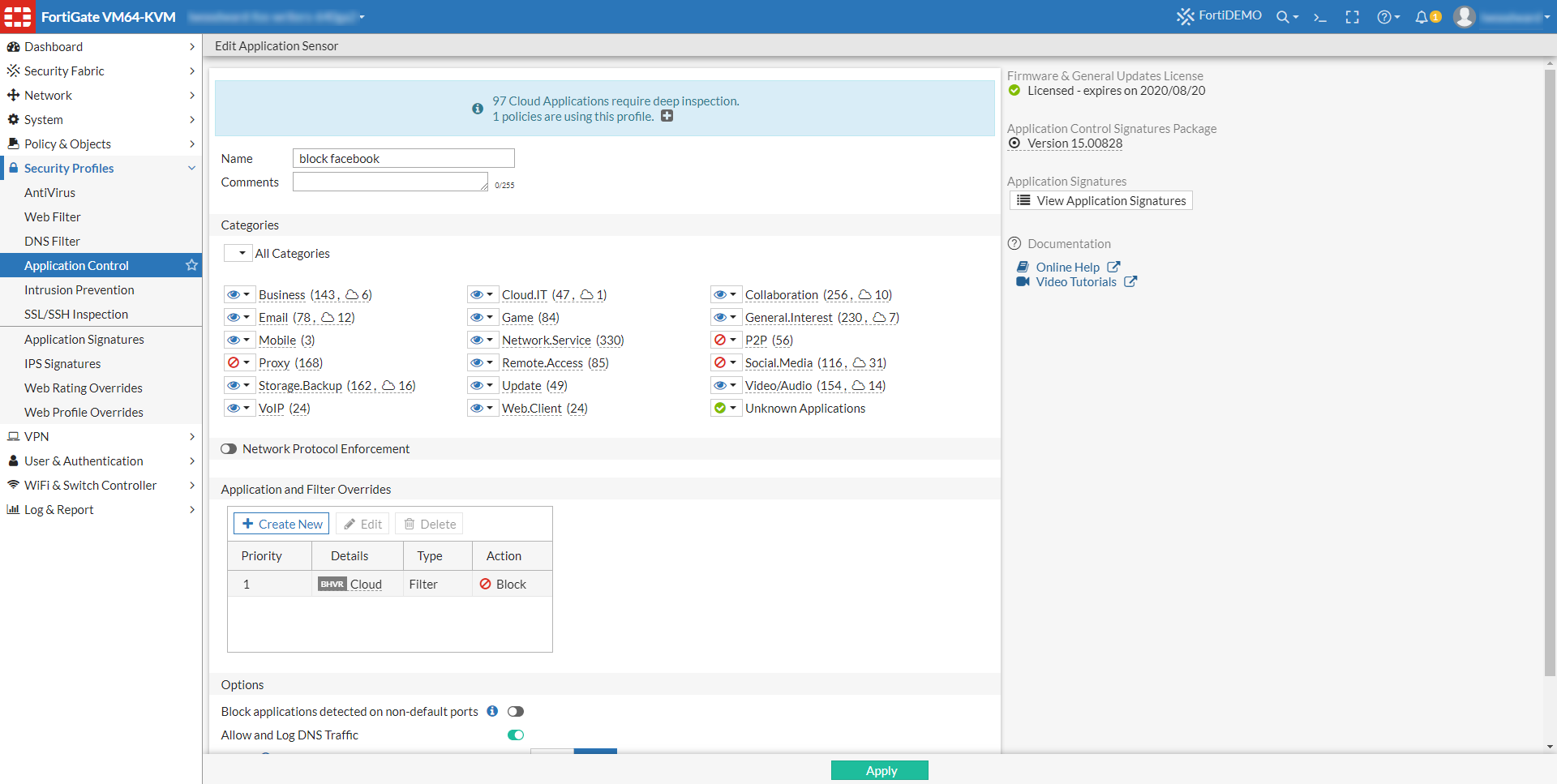Open the Email category action dropdown
1557x784 pixels.
tap(238, 317)
